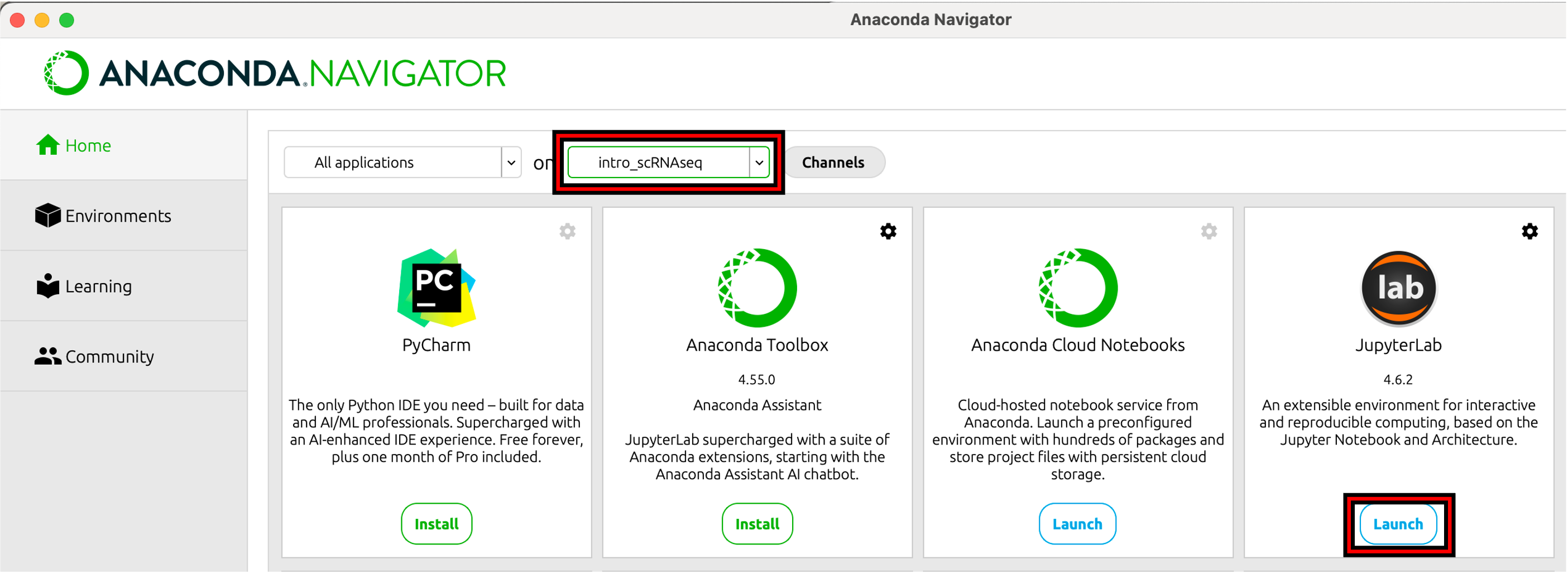The image size is (1568, 573).
Task: Click the JupyterLab lab icon
Action: click(x=1399, y=288)
